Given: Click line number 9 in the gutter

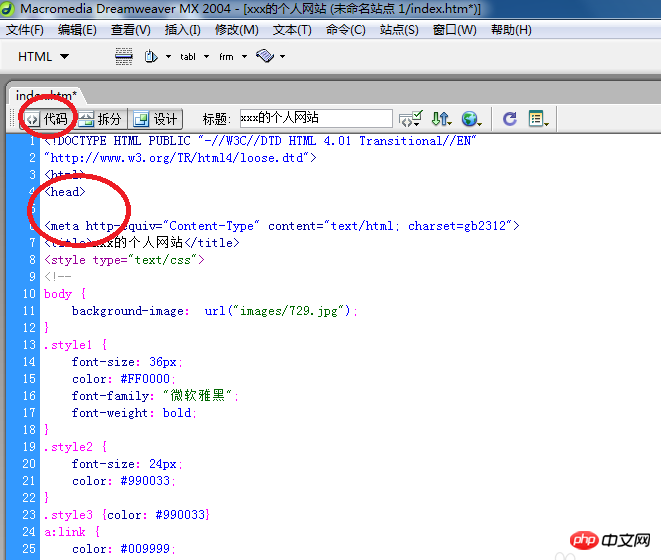Looking at the screenshot, I should (32, 277).
